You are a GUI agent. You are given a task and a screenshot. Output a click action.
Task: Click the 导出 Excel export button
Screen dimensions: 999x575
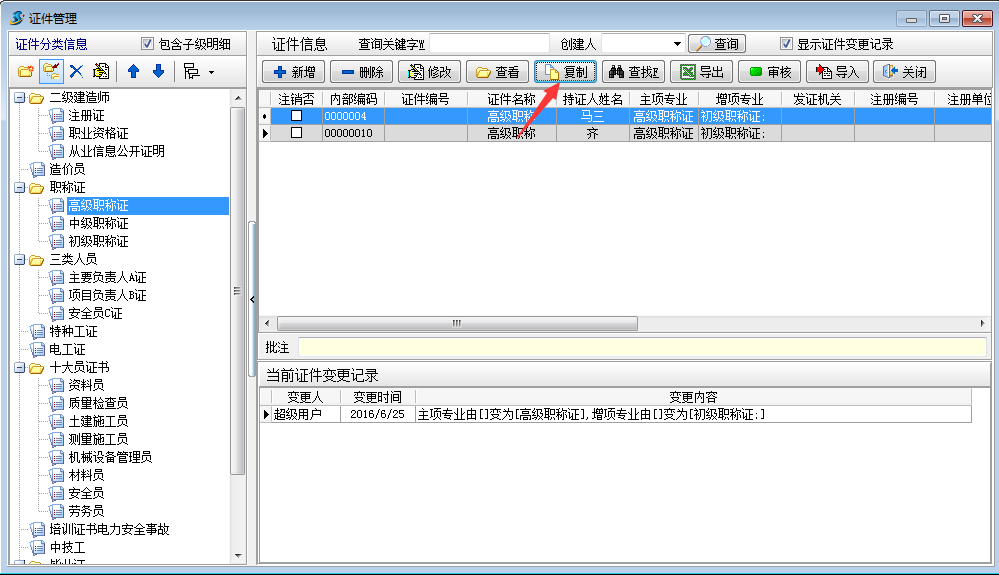click(x=701, y=72)
